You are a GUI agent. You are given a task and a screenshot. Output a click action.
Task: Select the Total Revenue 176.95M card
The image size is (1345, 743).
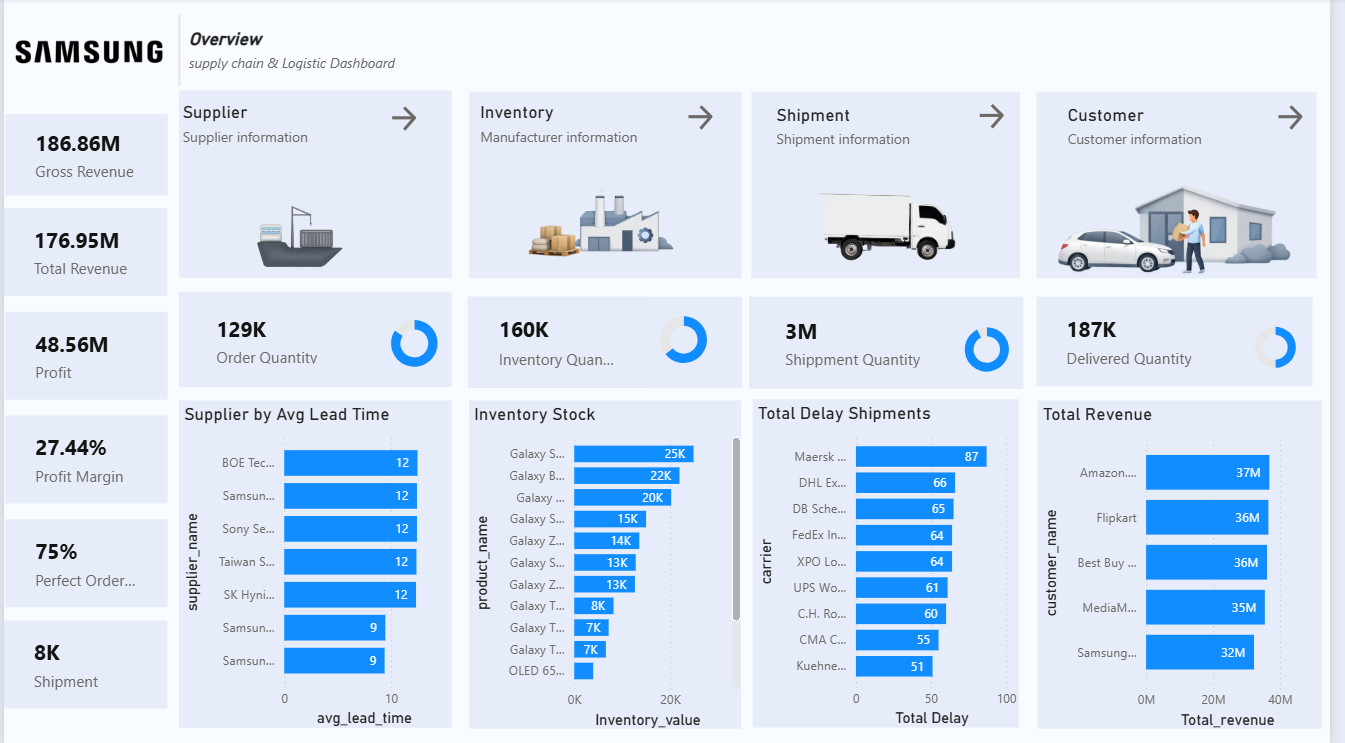[x=86, y=252]
